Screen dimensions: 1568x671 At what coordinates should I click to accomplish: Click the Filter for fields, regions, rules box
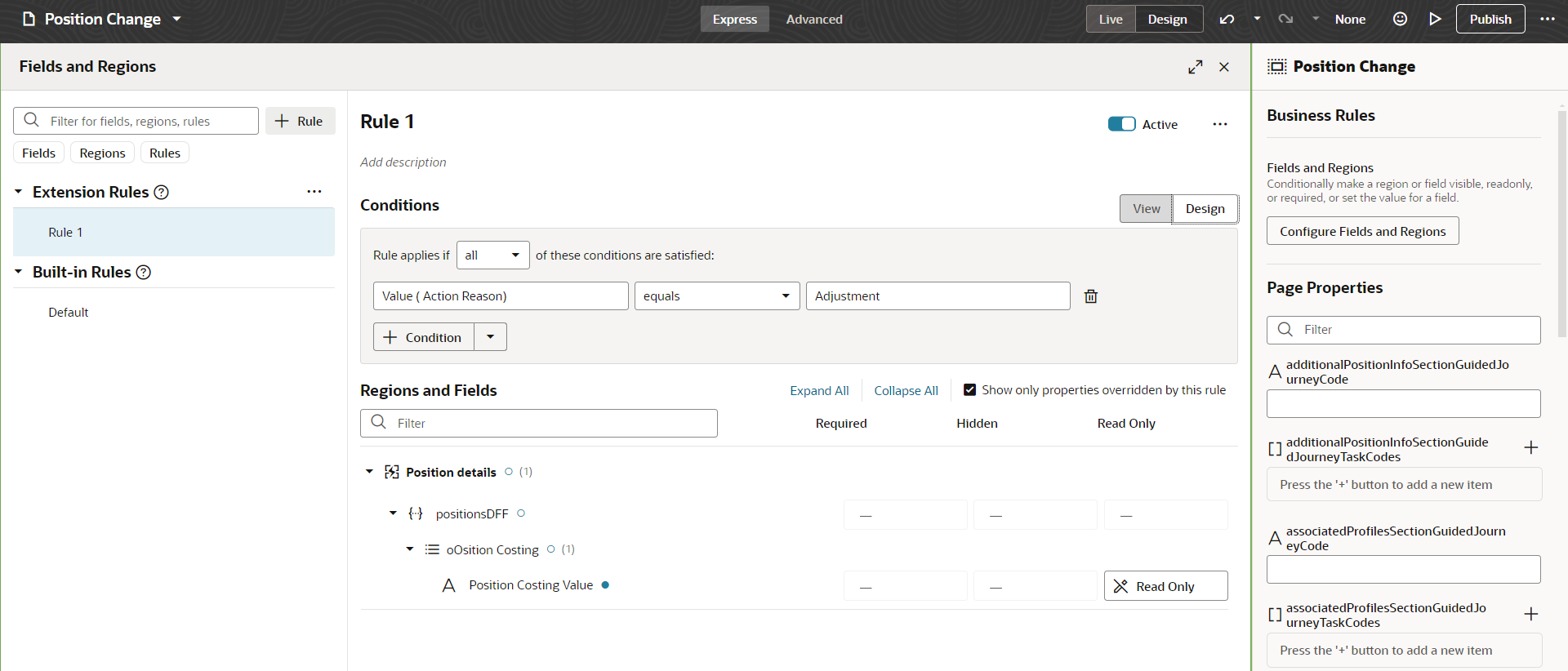(x=136, y=121)
